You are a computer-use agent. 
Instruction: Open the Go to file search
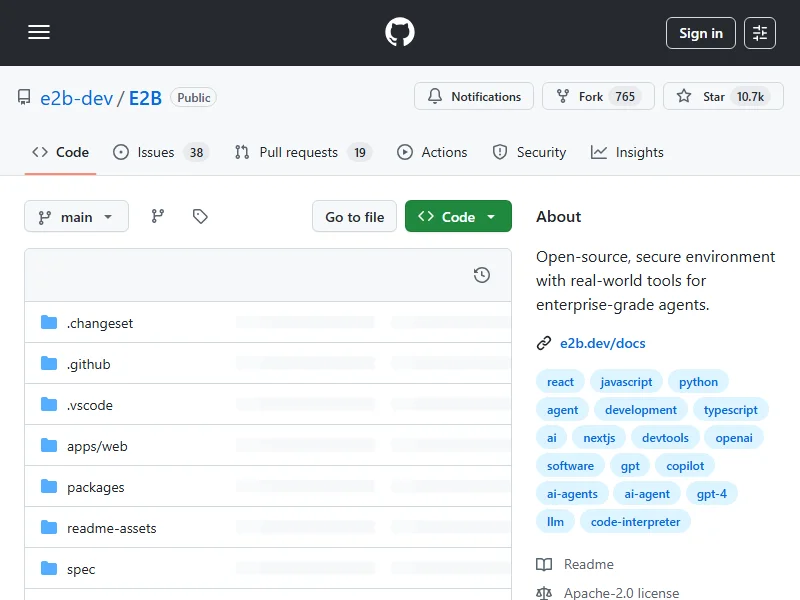[354, 217]
